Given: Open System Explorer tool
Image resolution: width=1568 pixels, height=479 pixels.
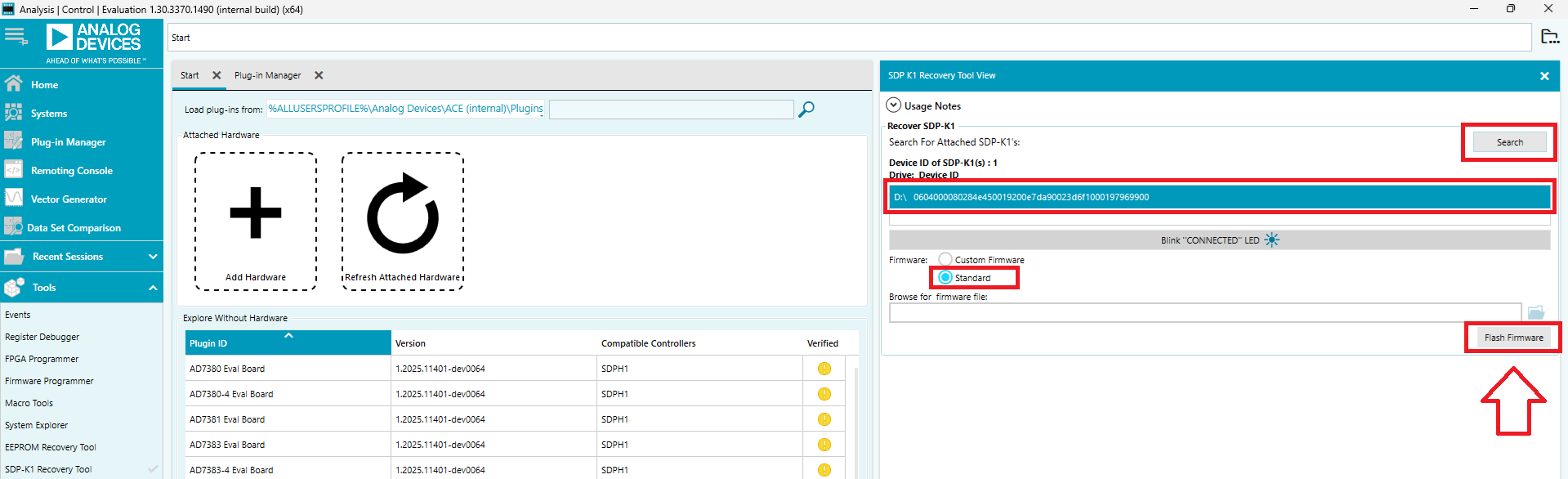Looking at the screenshot, I should [36, 425].
